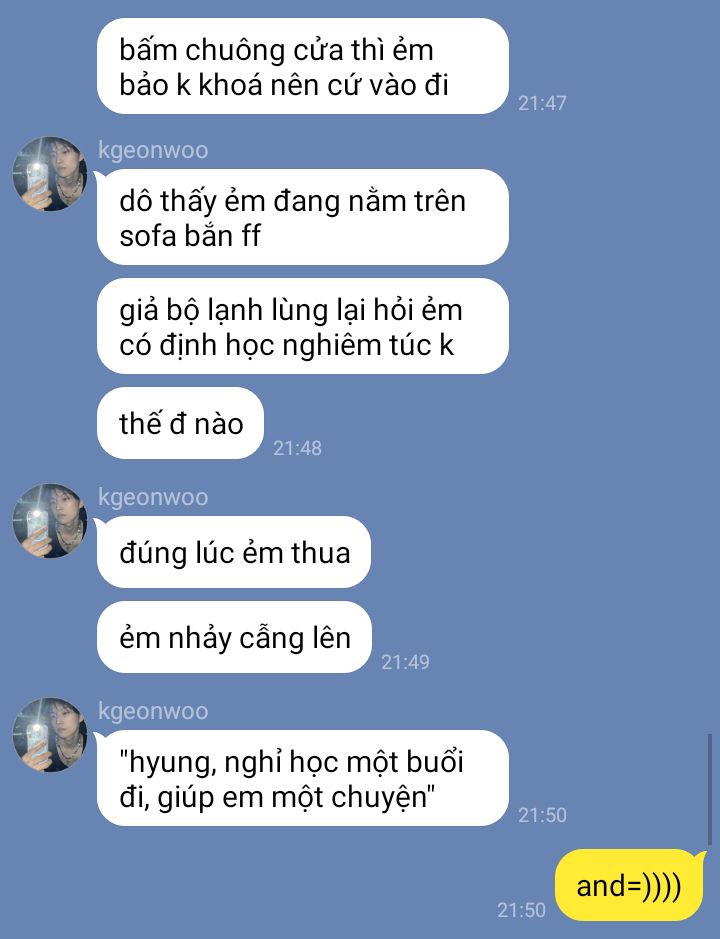The image size is (720, 939).
Task: Tap kgeonwoo's avatar next to 'đúng lúc ẻm thua'
Action: (50, 520)
